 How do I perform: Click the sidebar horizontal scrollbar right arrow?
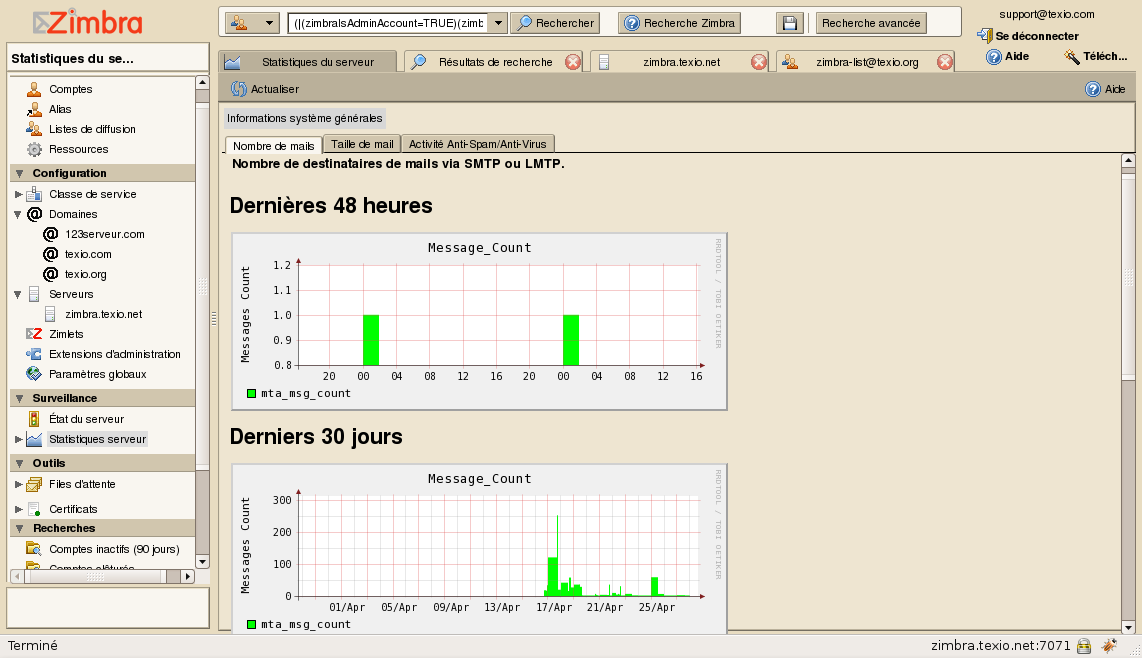coord(188,576)
